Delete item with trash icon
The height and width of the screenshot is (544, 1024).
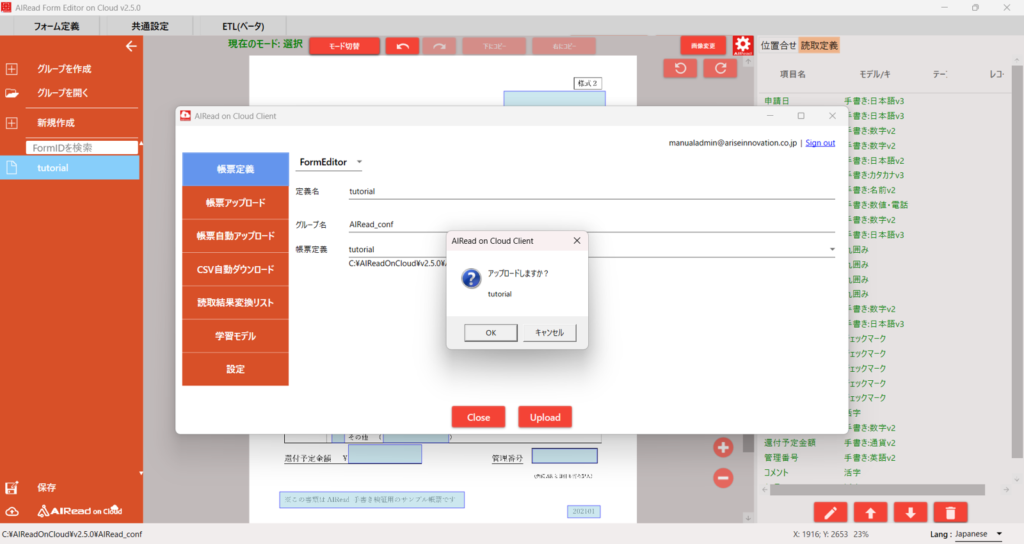[x=950, y=513]
